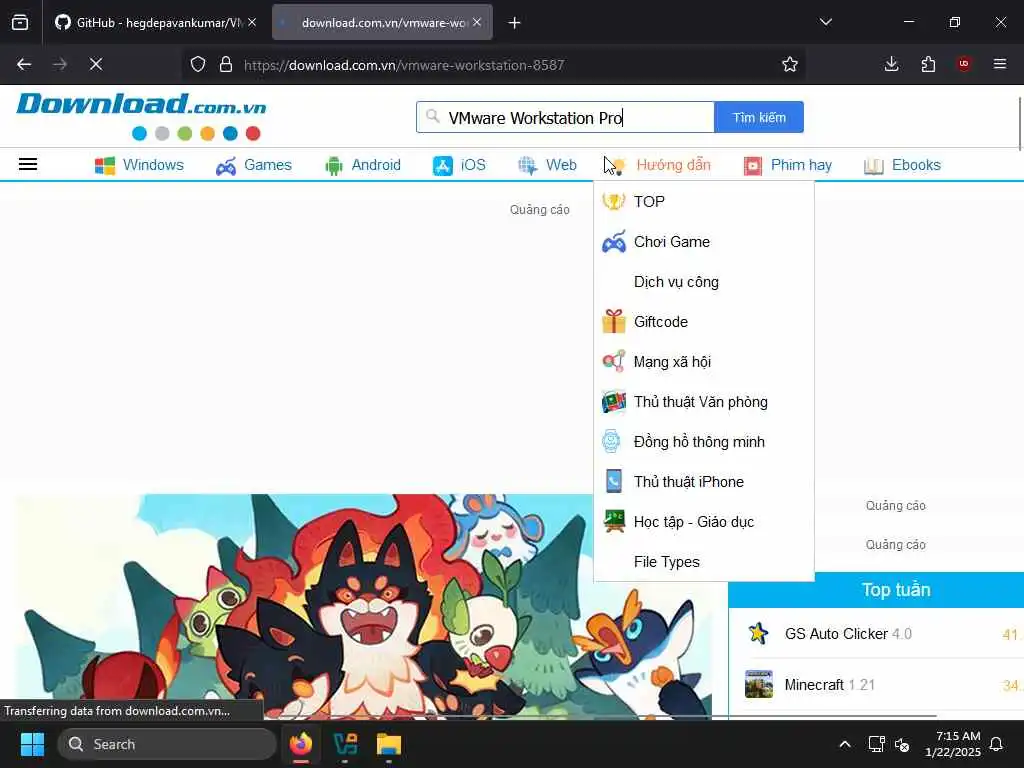Open the clock showing 7:15 AM

(953, 744)
